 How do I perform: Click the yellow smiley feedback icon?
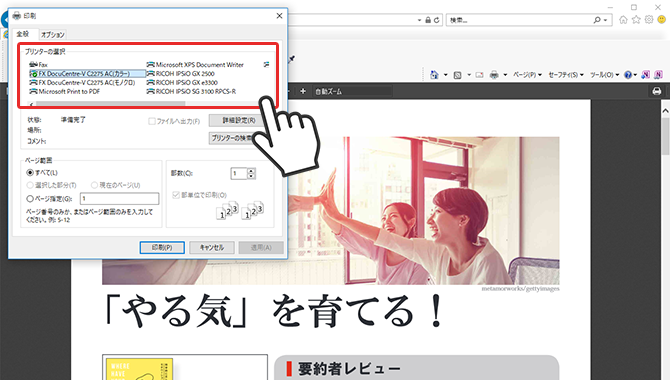click(x=662, y=20)
